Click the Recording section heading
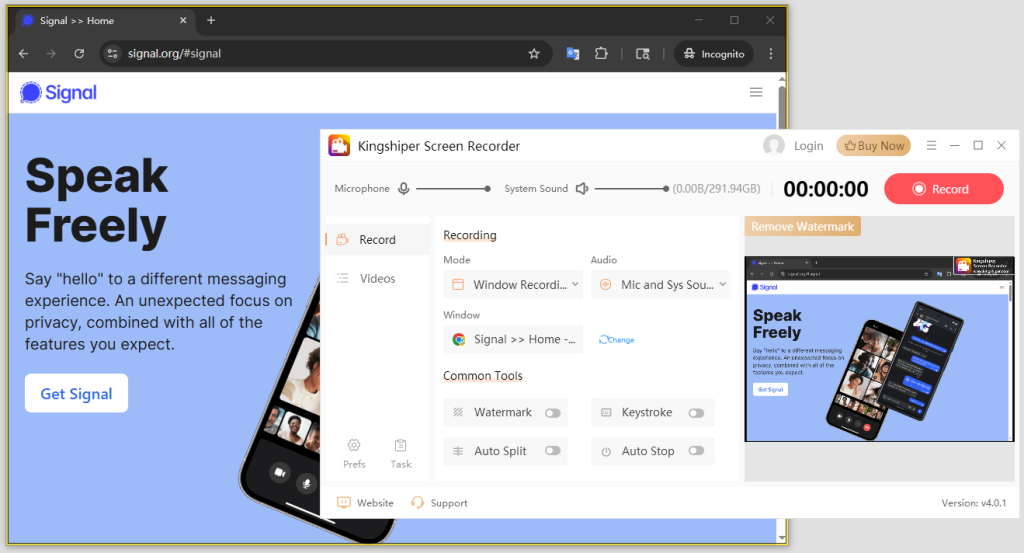1024x553 pixels. point(470,235)
